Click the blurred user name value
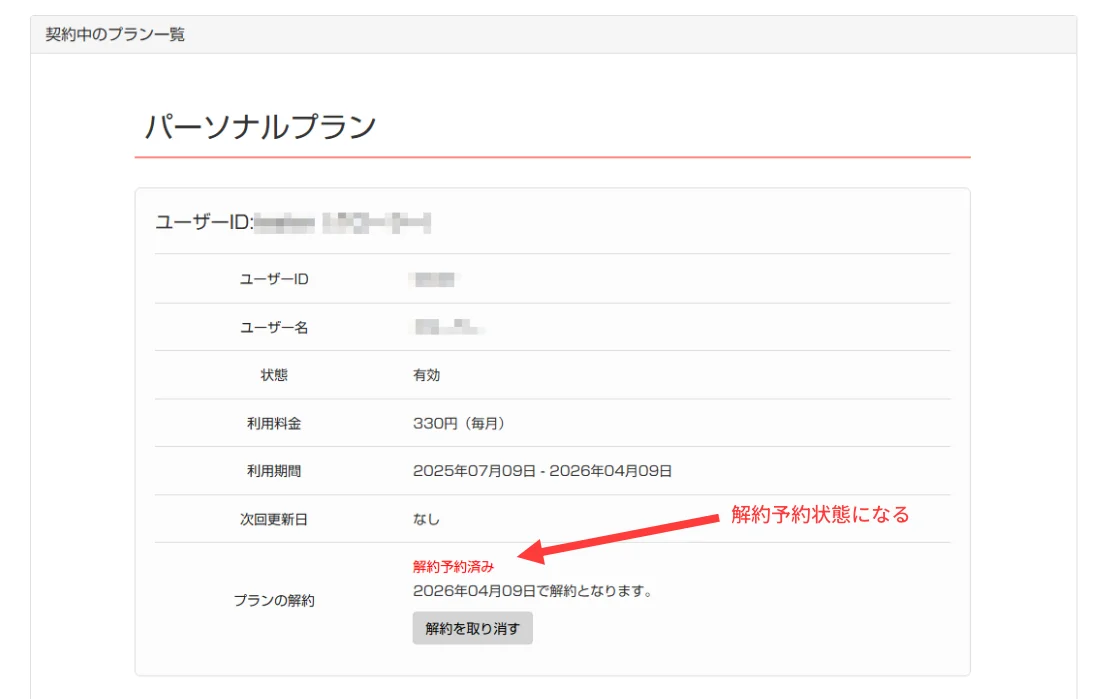This screenshot has height=699, width=1100. point(448,327)
